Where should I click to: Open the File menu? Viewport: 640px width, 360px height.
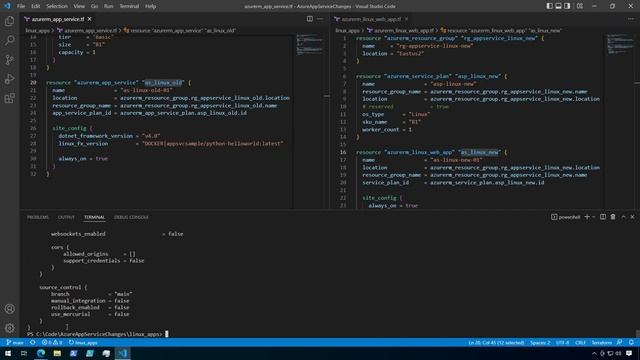tap(21, 6)
